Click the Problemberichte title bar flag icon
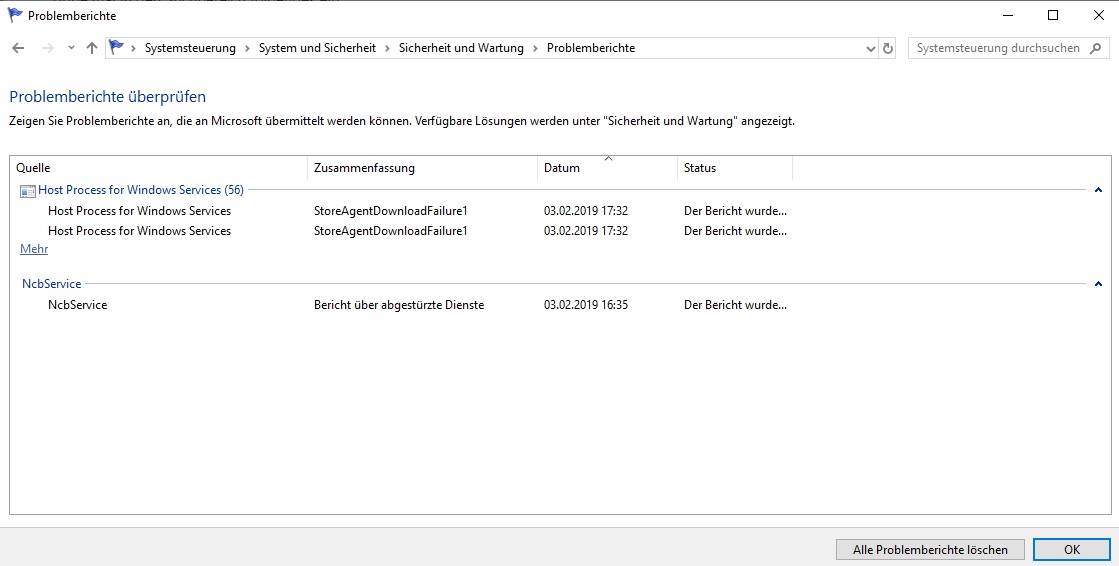 [x=15, y=15]
